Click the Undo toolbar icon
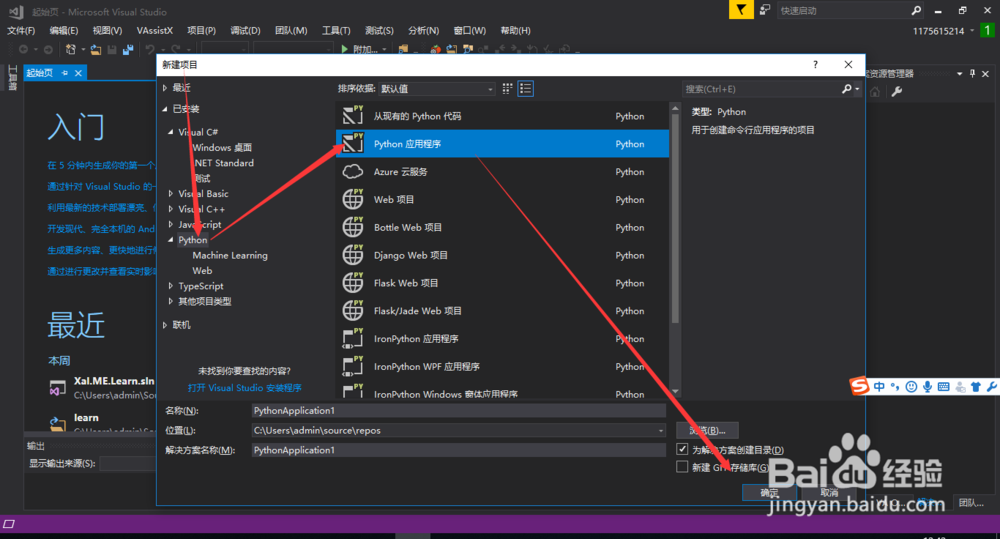 (150, 49)
